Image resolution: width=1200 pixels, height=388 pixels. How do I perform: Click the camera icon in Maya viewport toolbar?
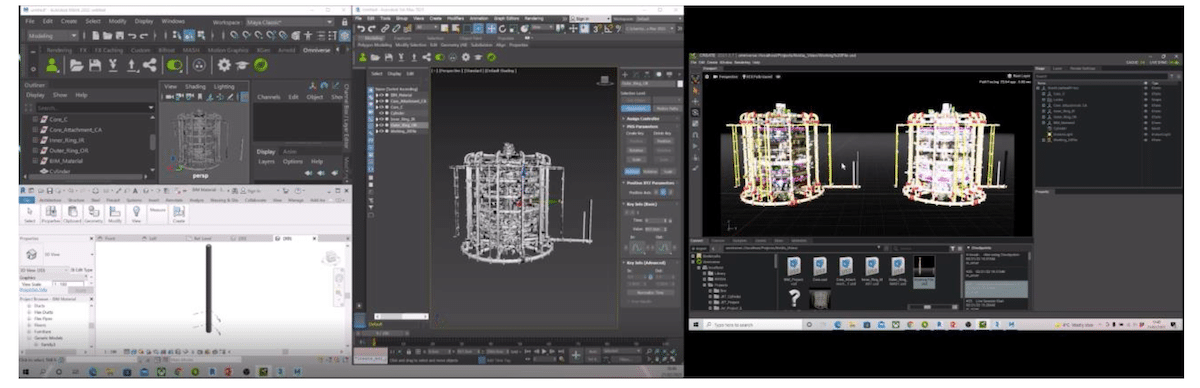pyautogui.click(x=170, y=96)
